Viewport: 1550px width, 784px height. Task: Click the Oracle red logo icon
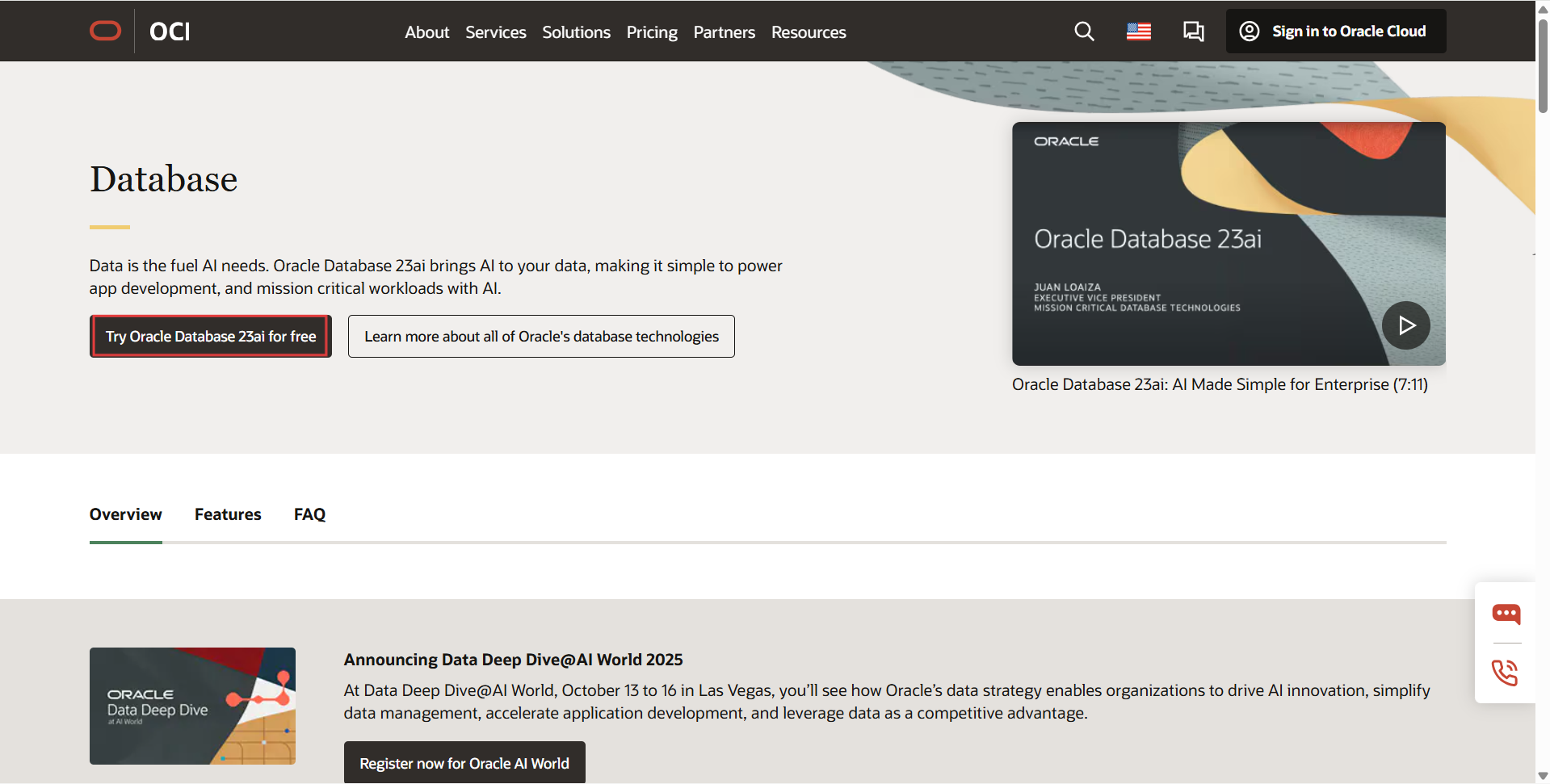(105, 31)
